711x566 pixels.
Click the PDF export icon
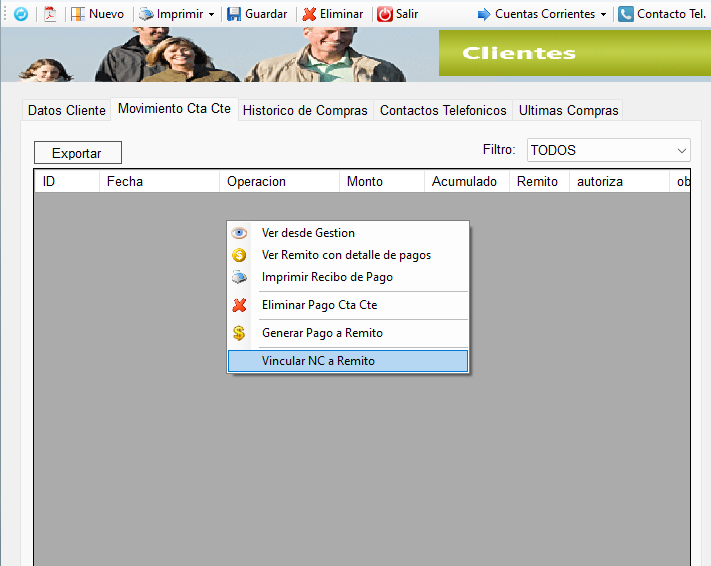(49, 14)
